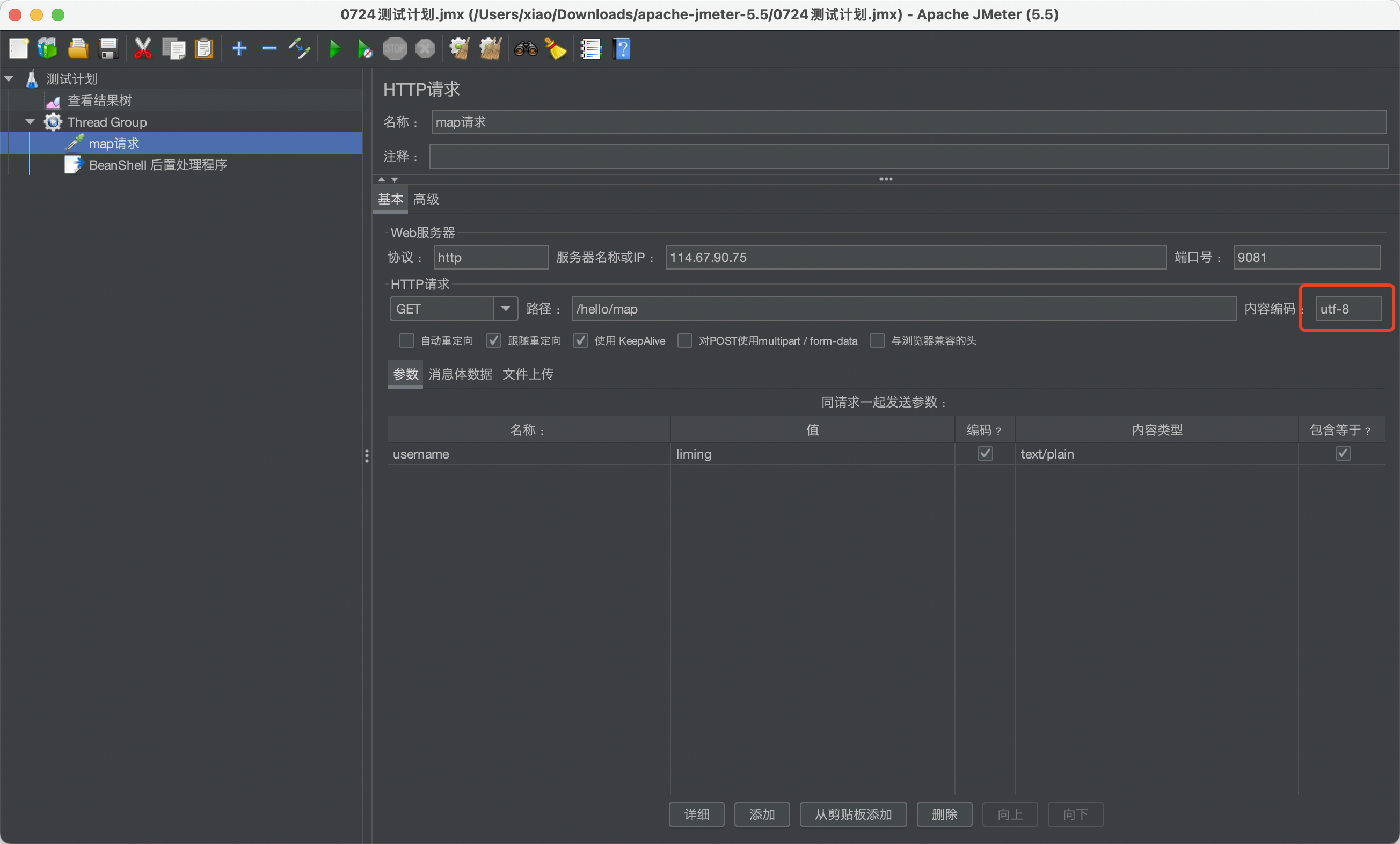1400x844 pixels.
Task: Uncheck 使用 KeepAlive checkbox
Action: 580,340
